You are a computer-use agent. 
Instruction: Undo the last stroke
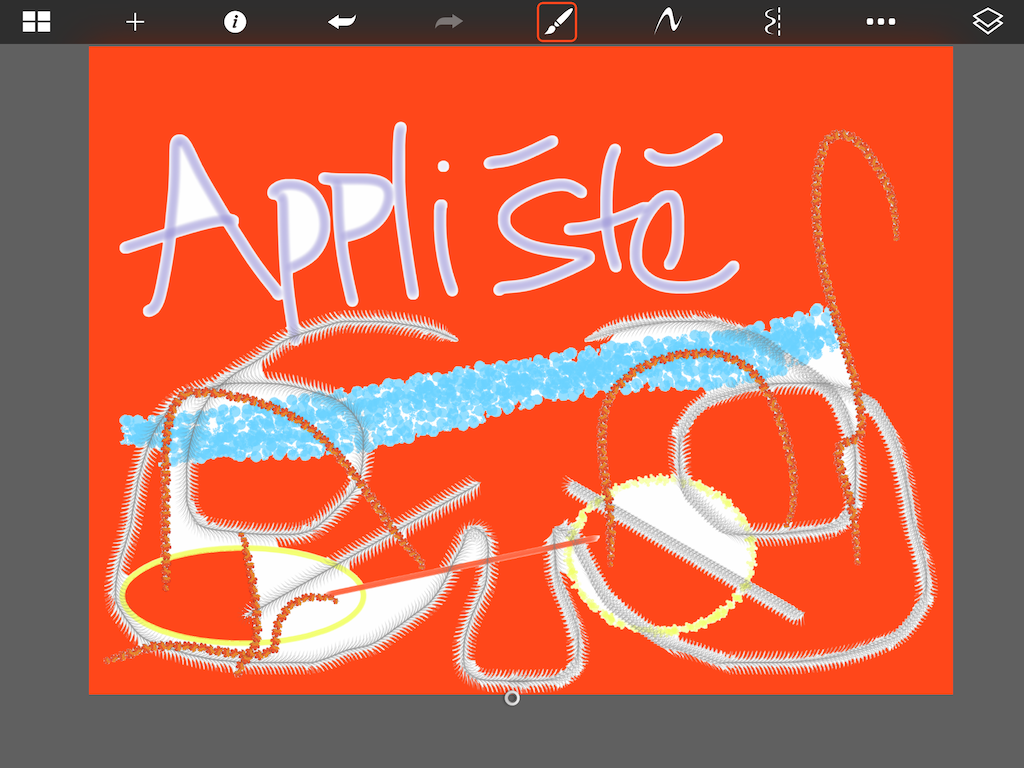pos(342,22)
